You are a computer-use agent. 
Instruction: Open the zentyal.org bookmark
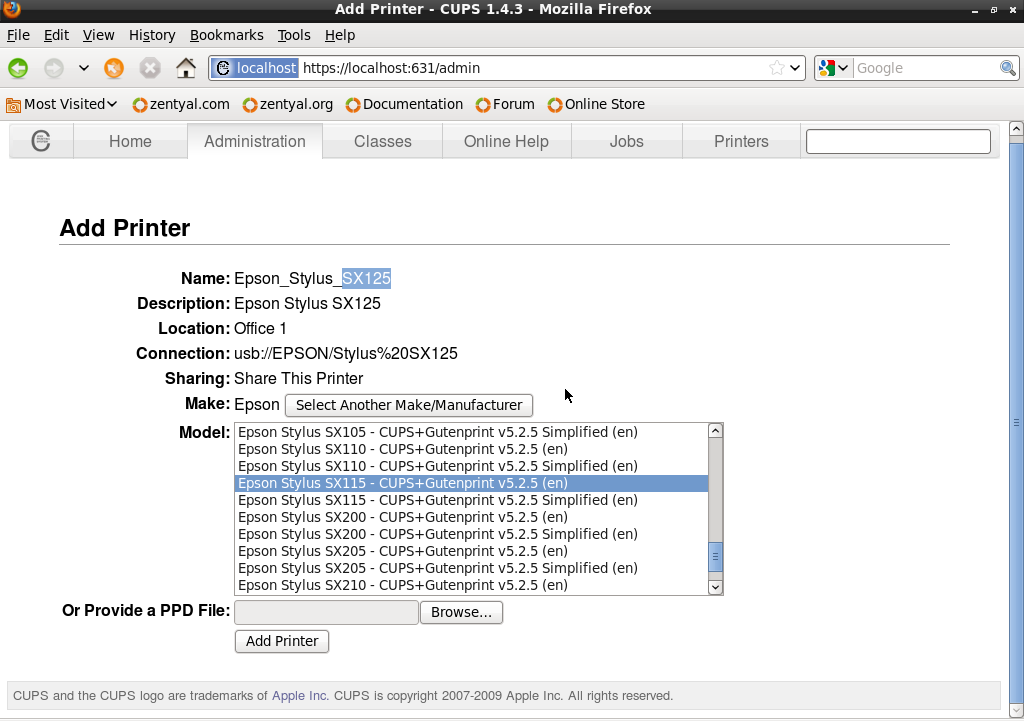[287, 104]
